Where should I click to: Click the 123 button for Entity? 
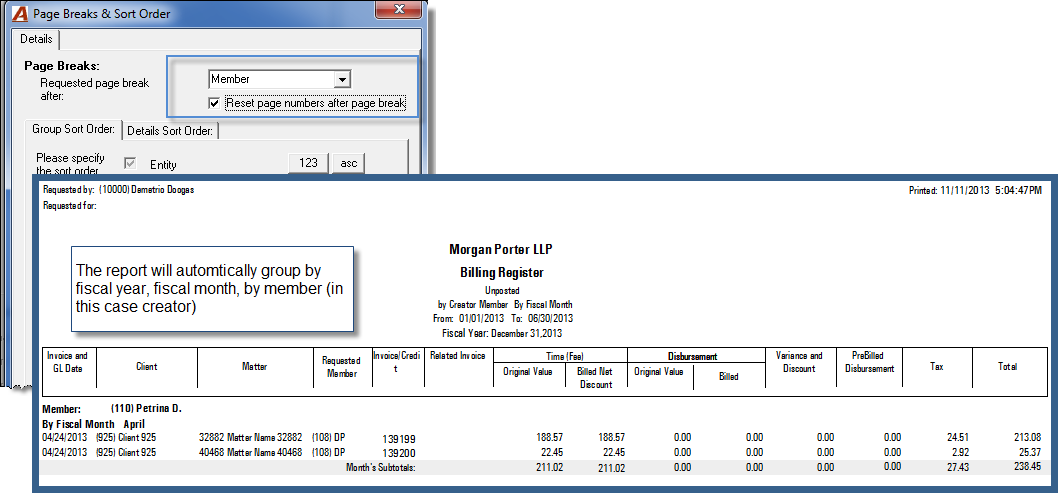point(308,163)
